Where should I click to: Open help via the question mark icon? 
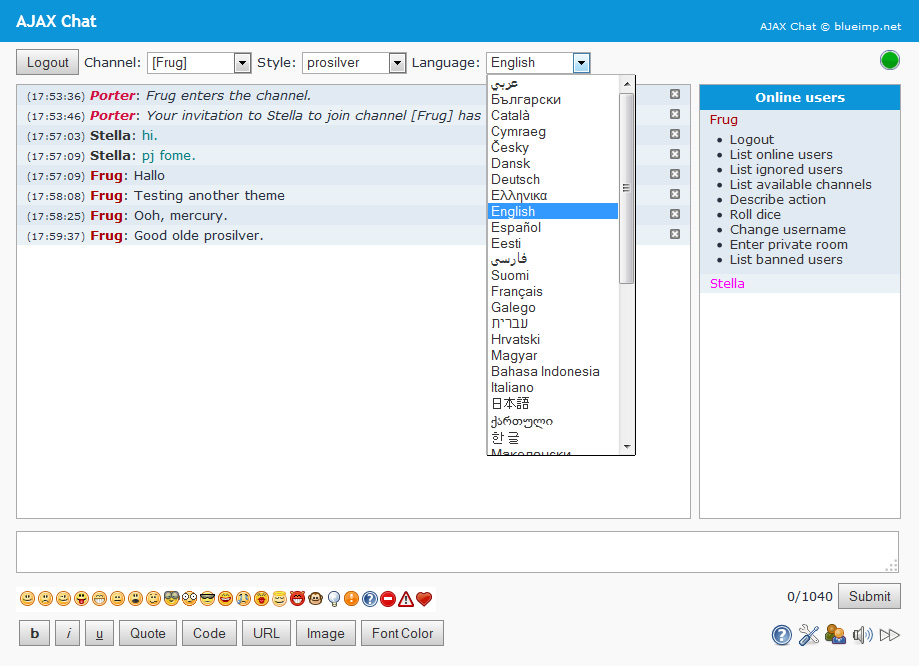point(781,635)
